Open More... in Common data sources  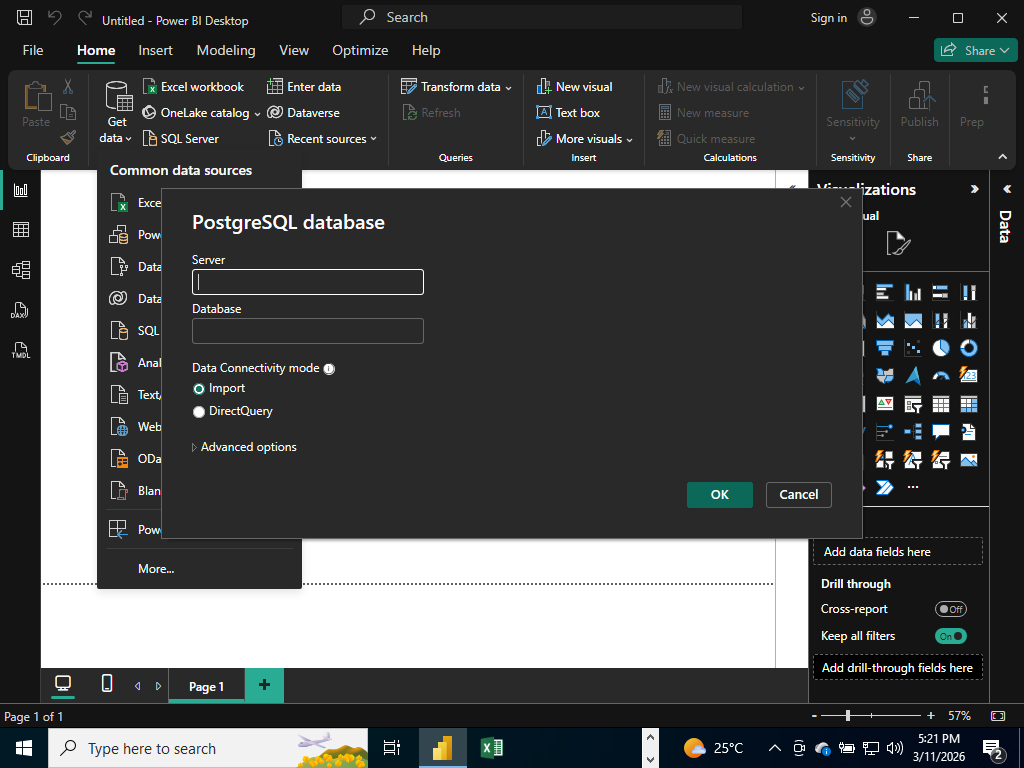[156, 569]
